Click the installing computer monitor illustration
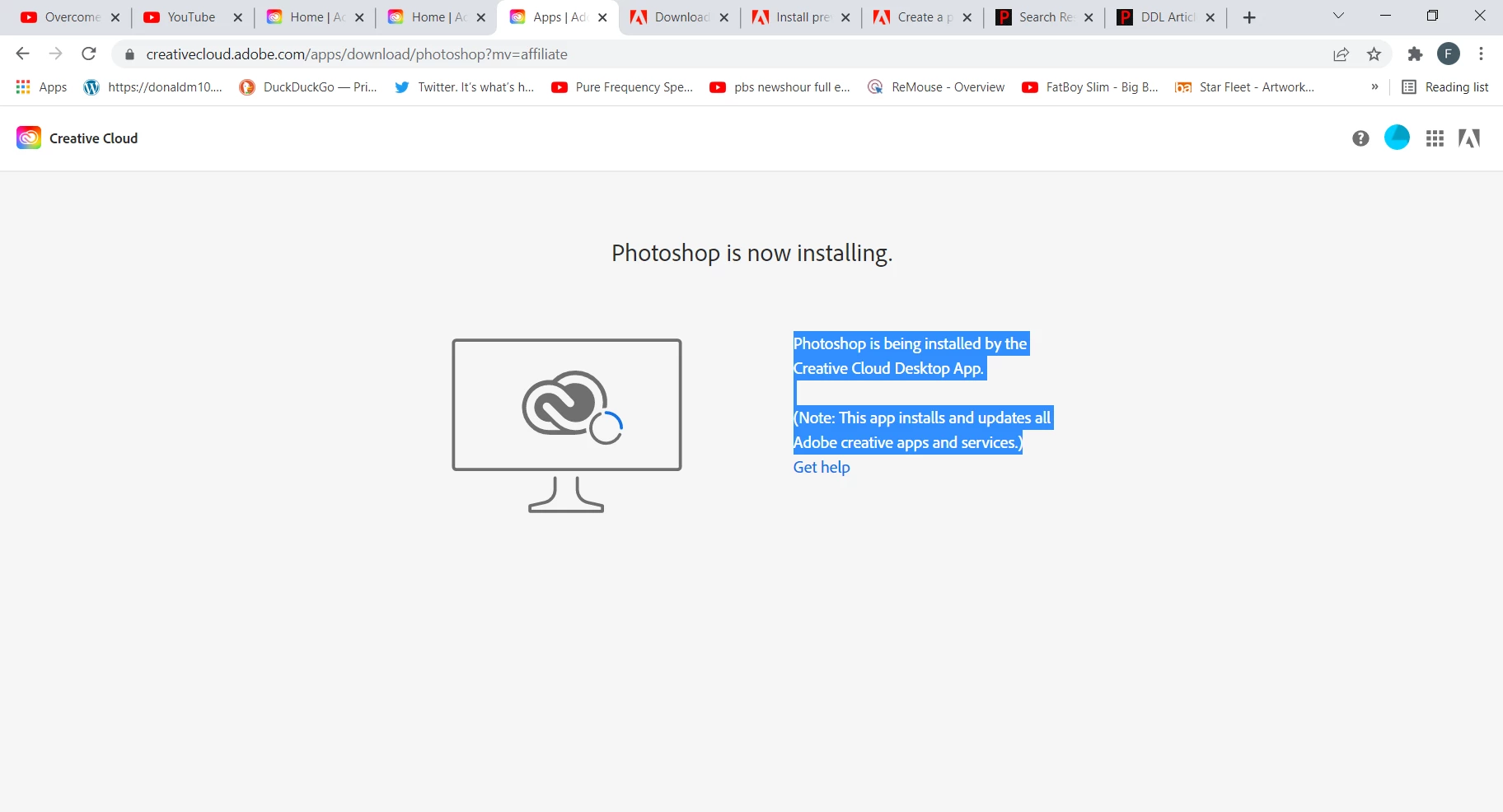Image resolution: width=1503 pixels, height=812 pixels. coord(567,426)
